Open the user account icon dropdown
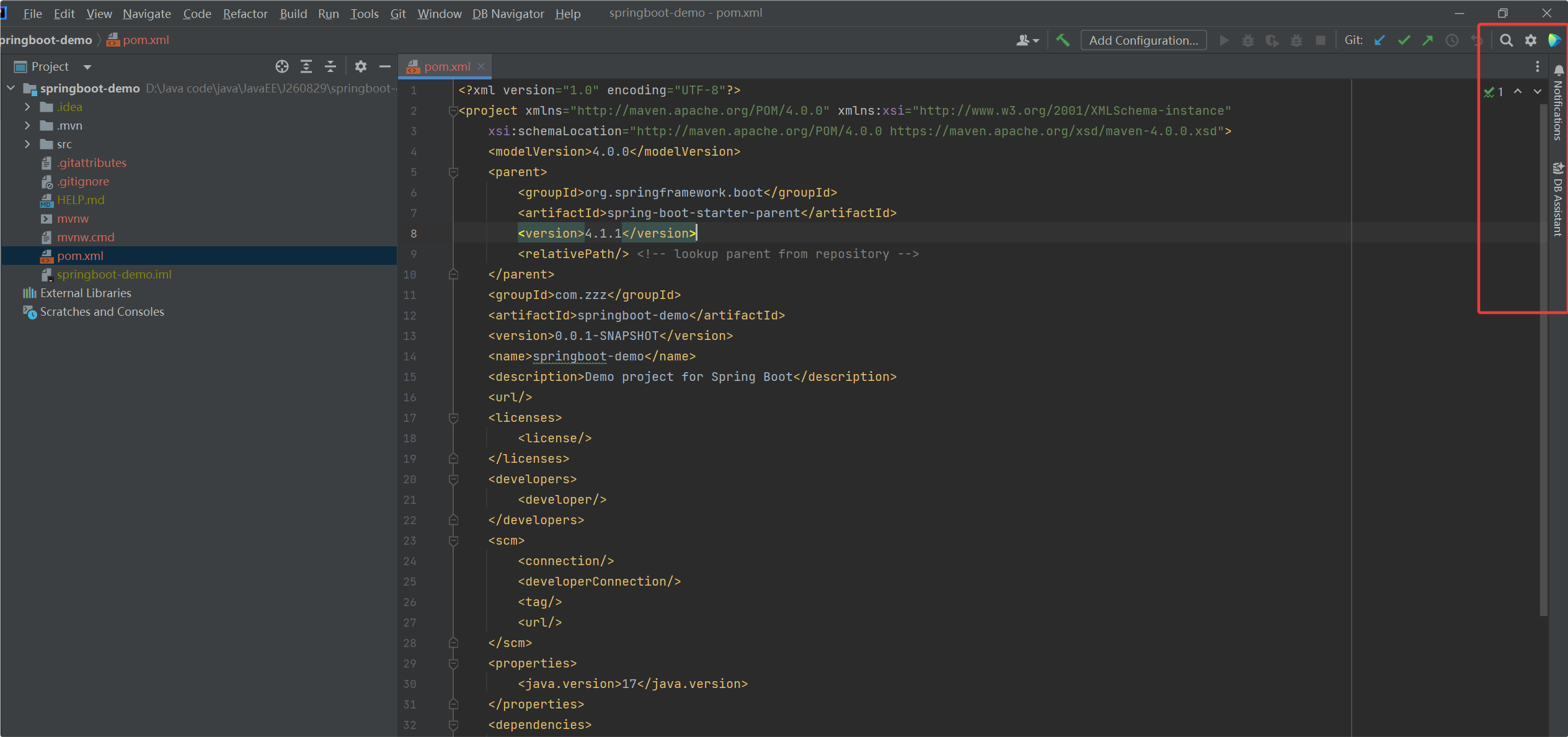Viewport: 1568px width, 737px height. tap(1027, 40)
